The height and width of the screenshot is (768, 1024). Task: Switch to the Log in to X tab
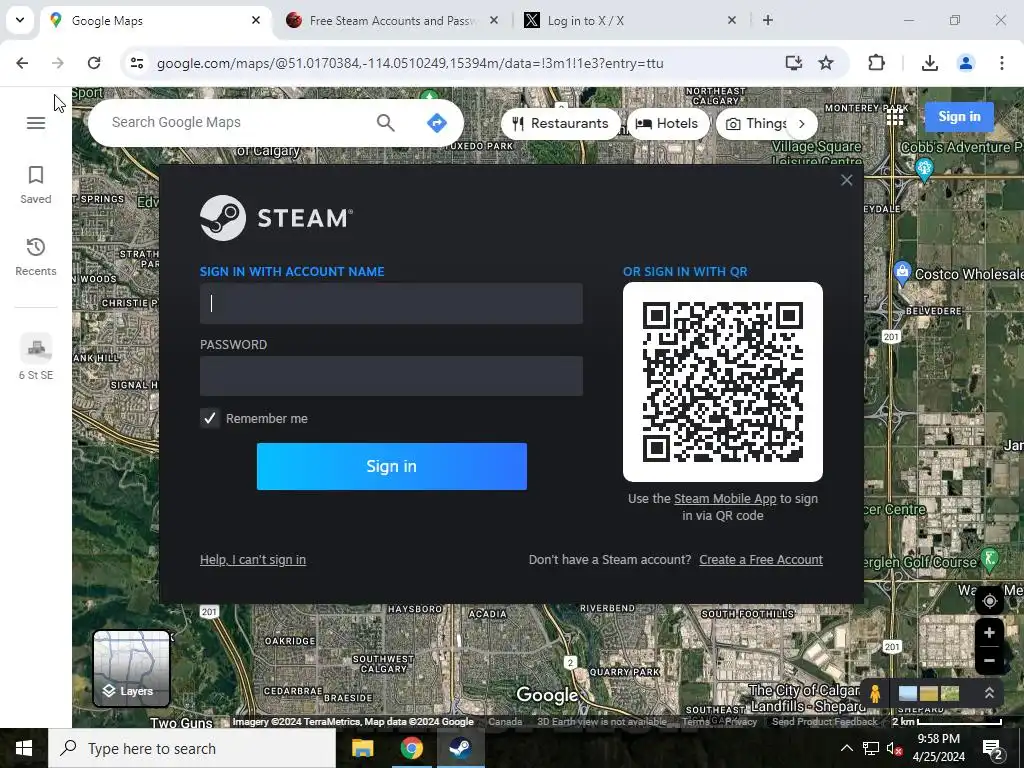(630, 21)
